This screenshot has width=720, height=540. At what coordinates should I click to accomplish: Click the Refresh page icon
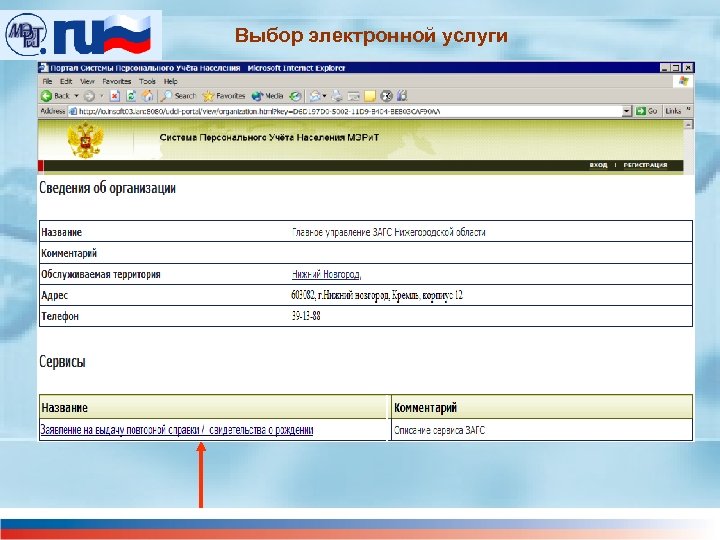[131, 96]
